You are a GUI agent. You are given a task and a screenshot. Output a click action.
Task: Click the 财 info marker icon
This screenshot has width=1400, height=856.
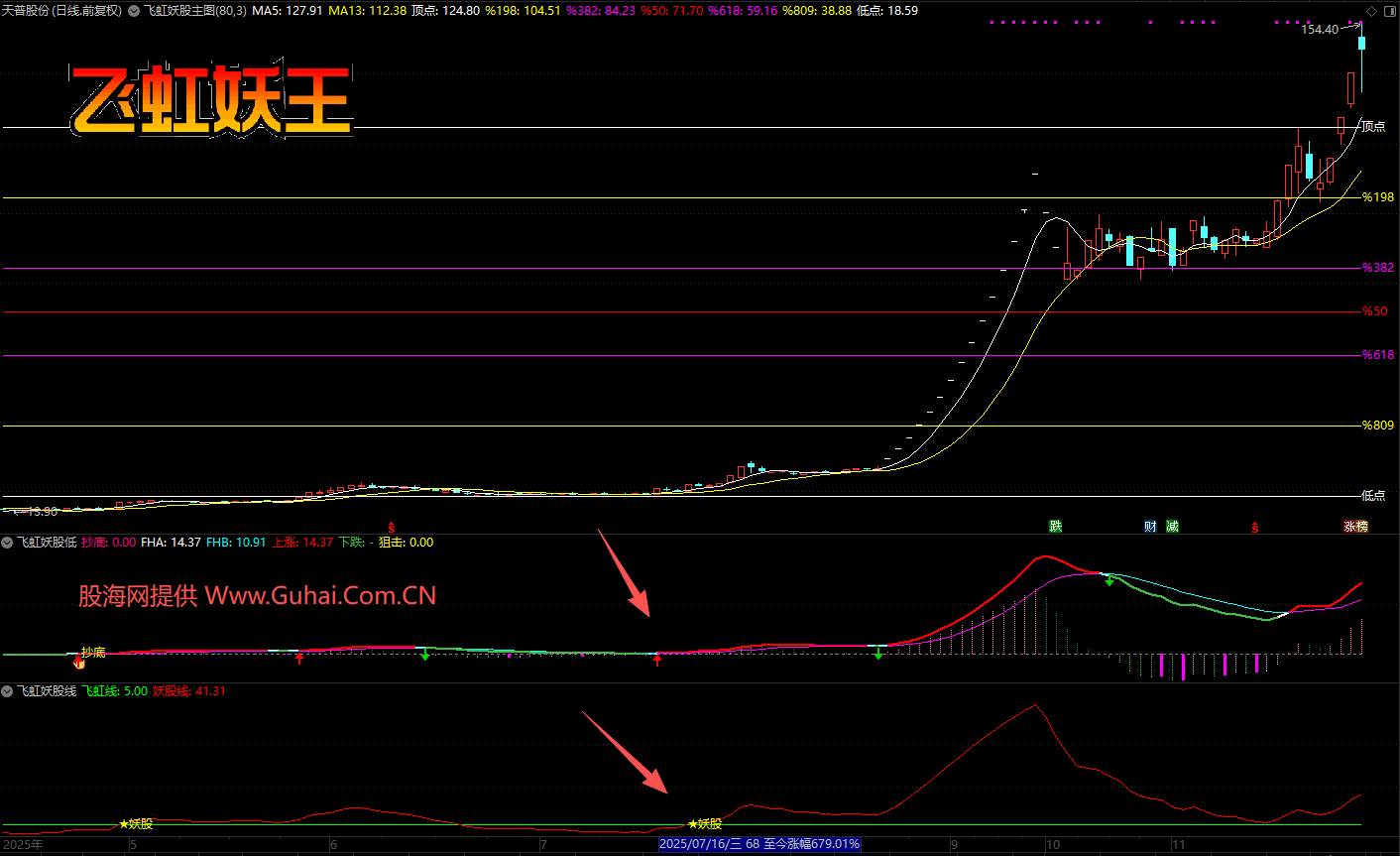pos(1150,527)
